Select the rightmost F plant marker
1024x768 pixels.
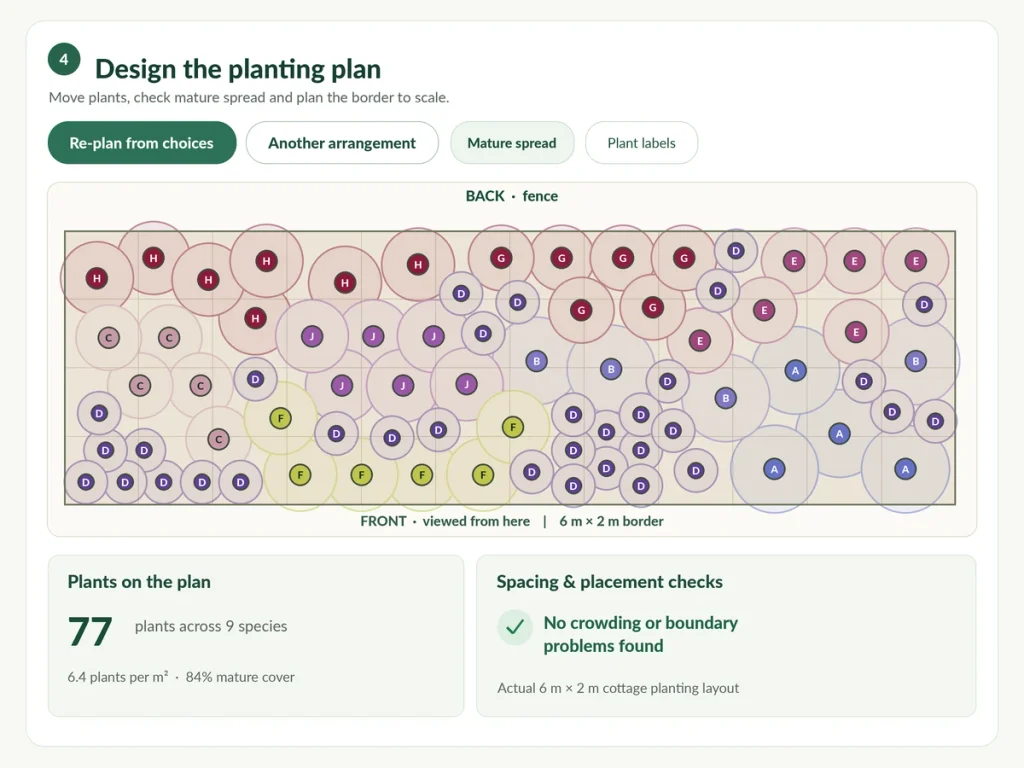513,427
